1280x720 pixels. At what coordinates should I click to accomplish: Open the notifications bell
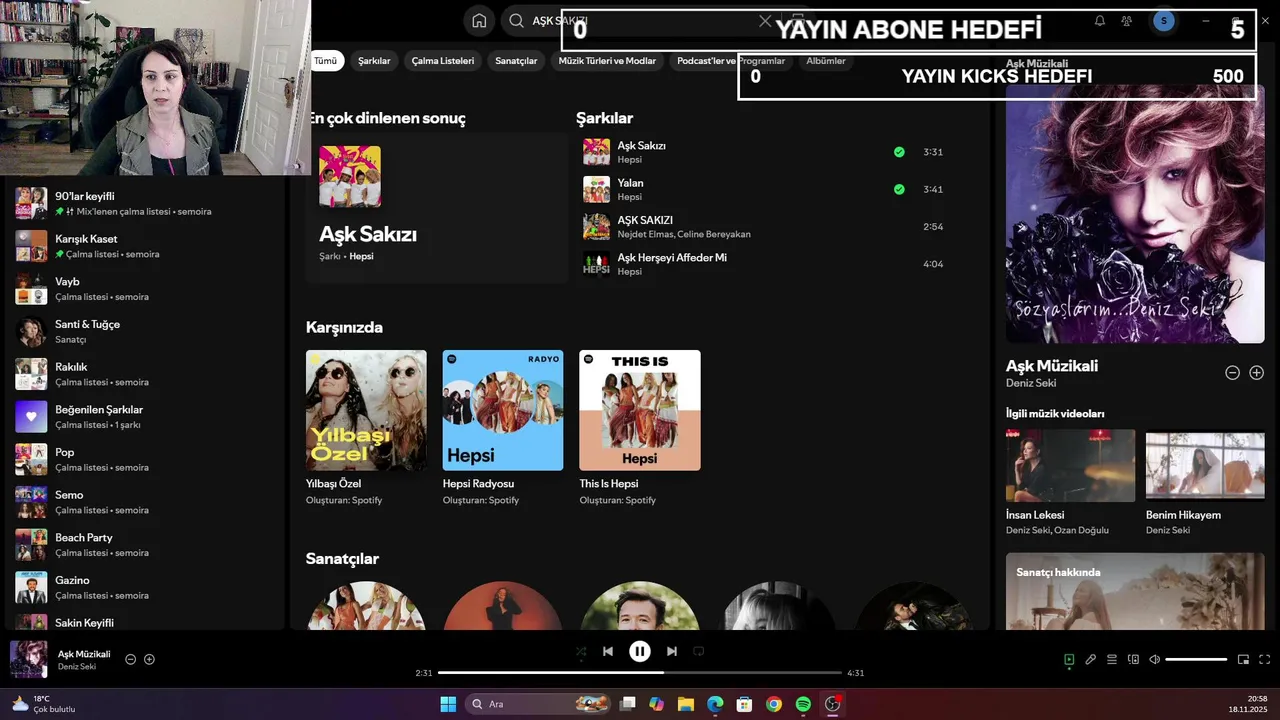coord(1100,21)
